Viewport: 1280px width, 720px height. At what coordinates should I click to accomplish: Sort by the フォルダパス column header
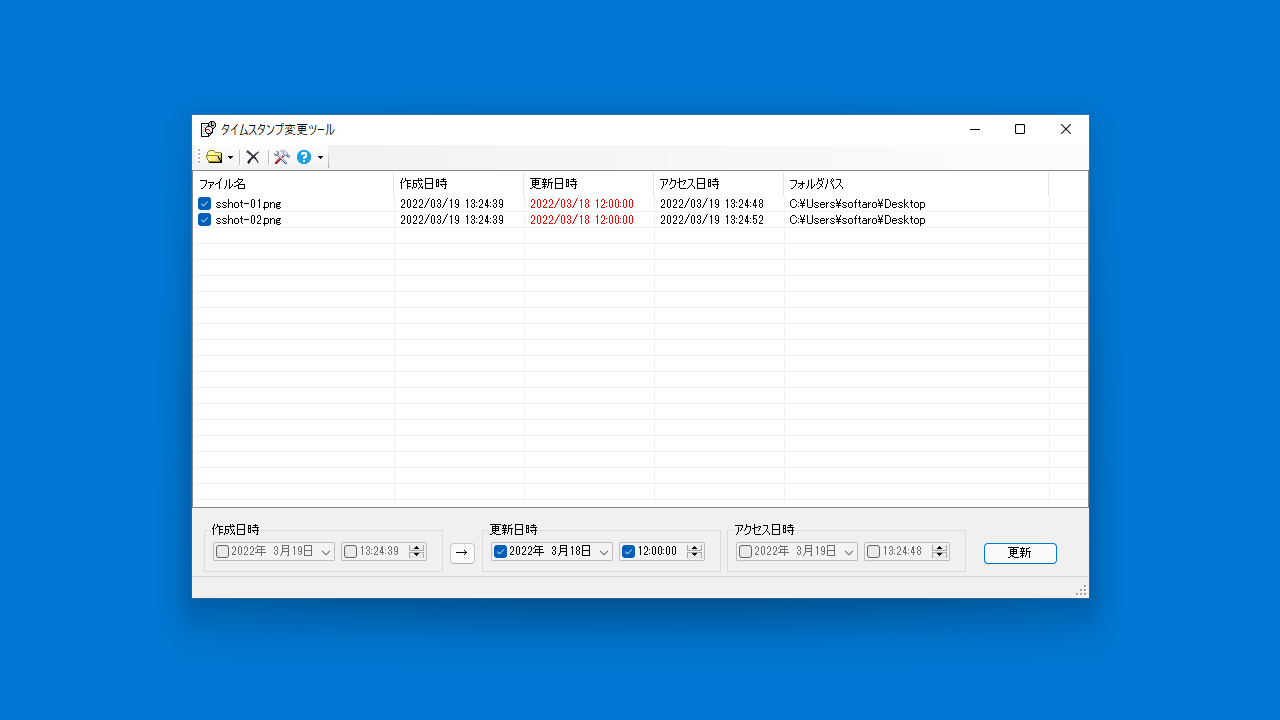tap(916, 184)
